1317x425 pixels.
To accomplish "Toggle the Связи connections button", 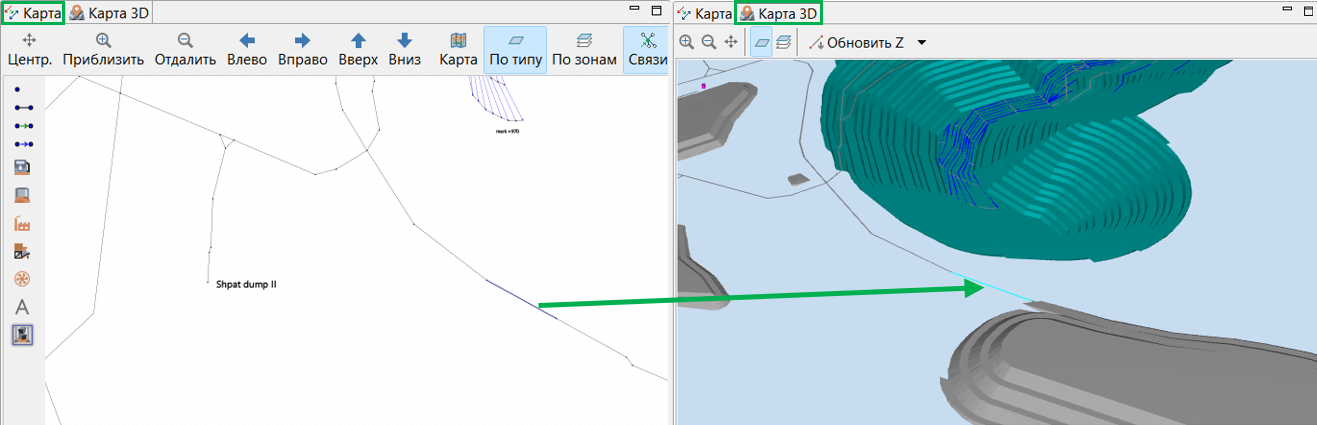I will 647,50.
